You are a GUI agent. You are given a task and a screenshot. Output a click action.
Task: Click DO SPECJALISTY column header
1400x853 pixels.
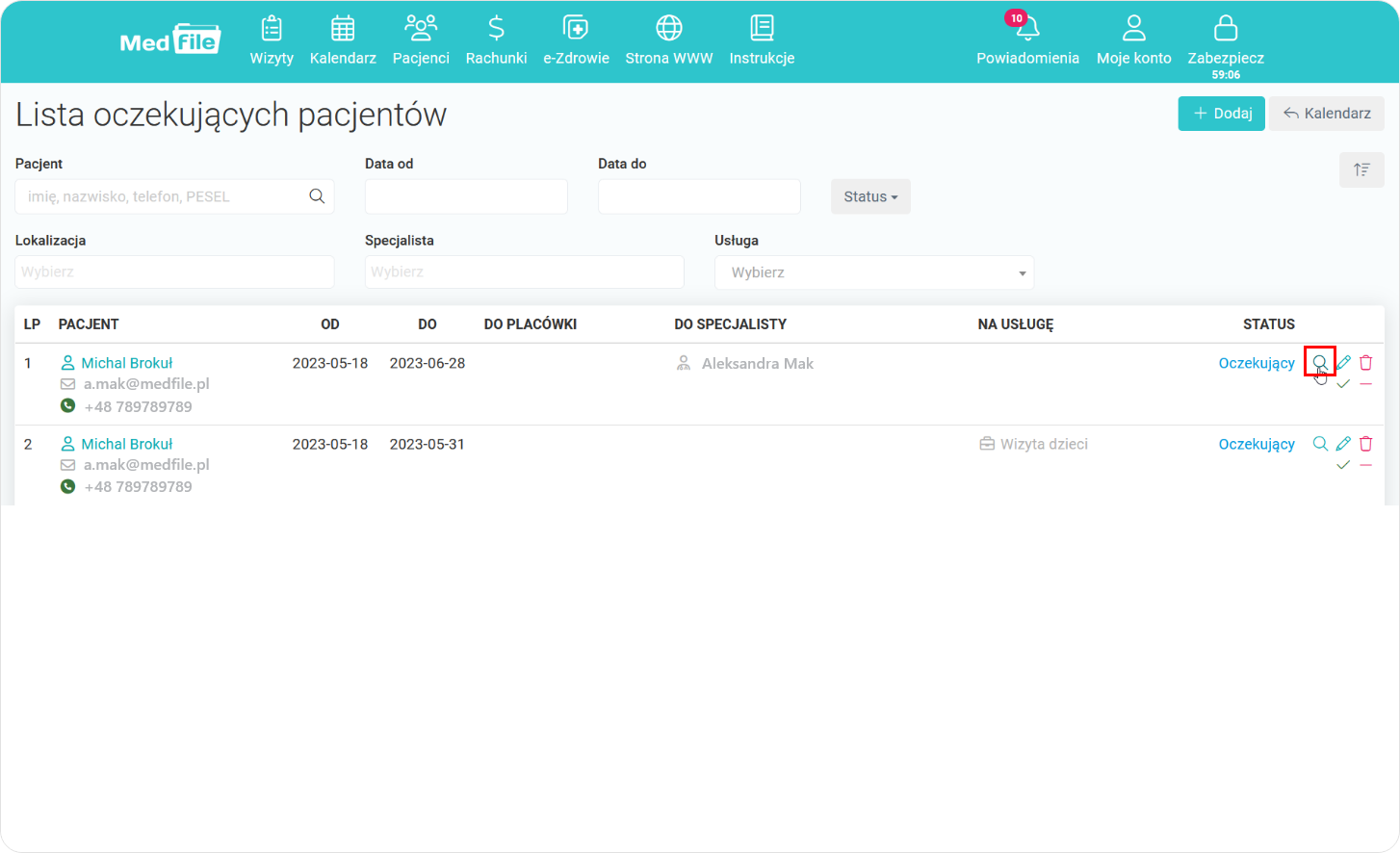[731, 324]
